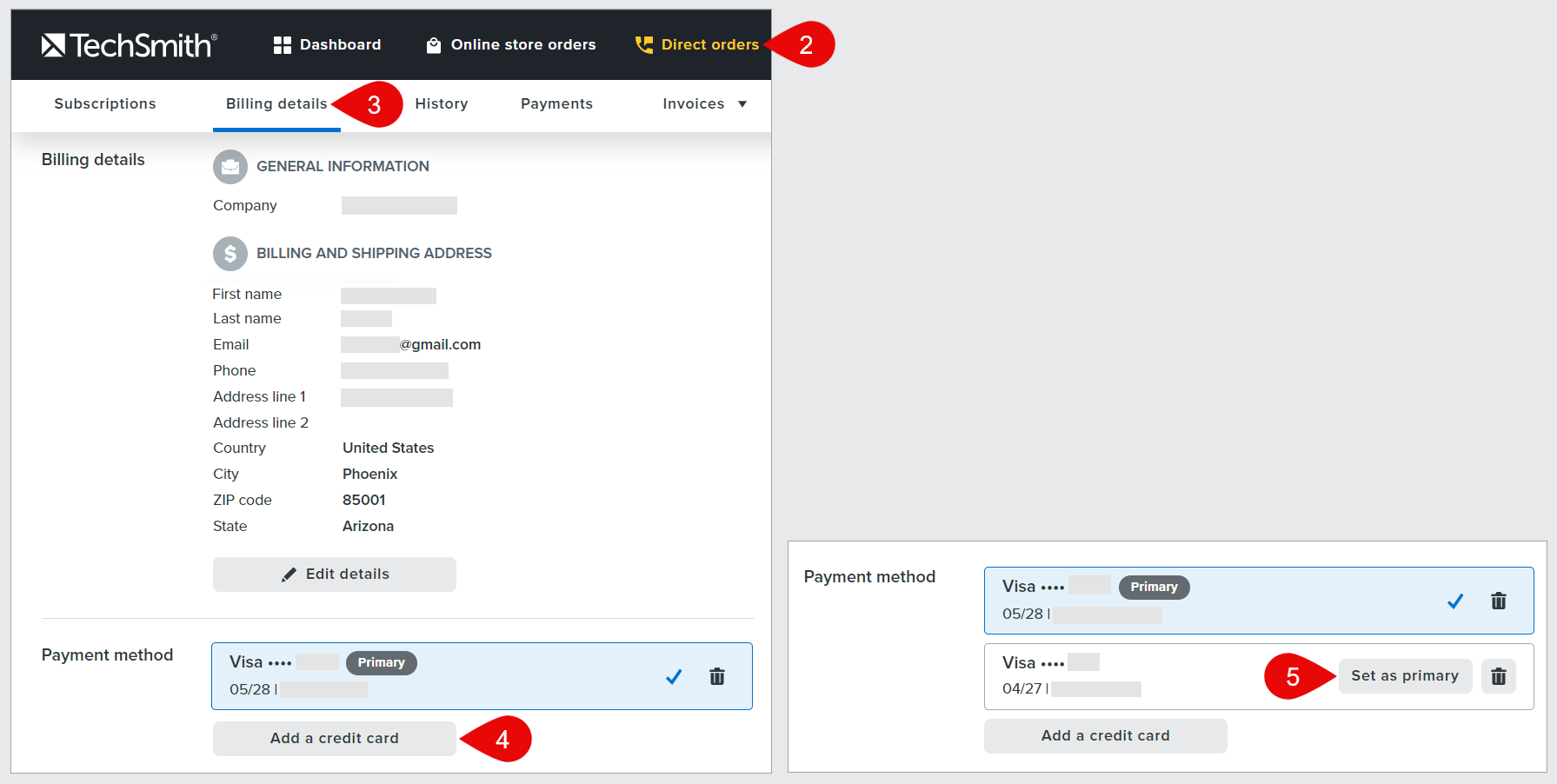Click Payment method heading in left panel
This screenshot has height=784, width=1557.
[x=107, y=655]
